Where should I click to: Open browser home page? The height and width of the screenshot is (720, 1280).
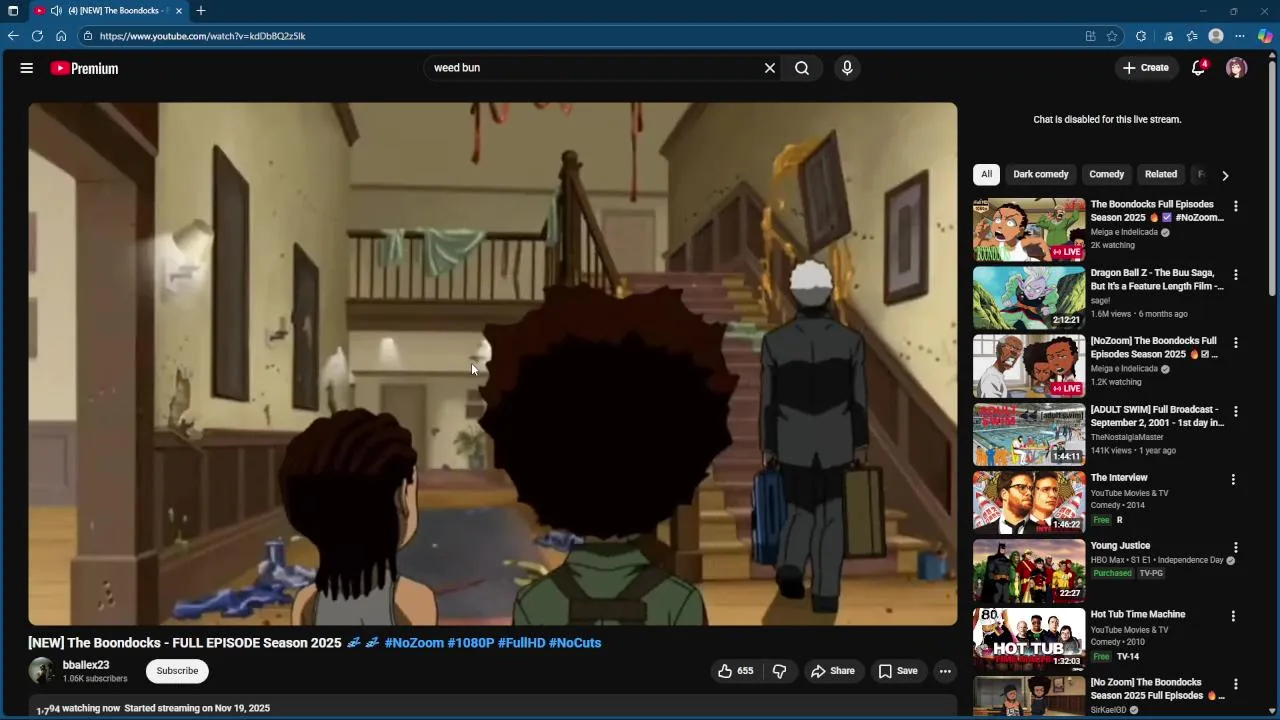point(61,36)
